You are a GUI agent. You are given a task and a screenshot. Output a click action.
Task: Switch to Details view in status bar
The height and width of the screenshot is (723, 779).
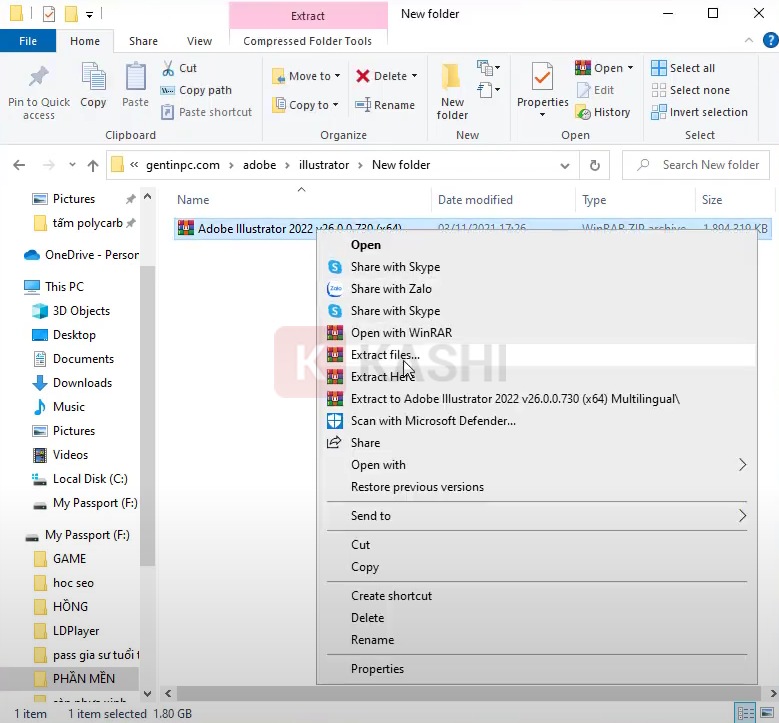pyautogui.click(x=745, y=714)
